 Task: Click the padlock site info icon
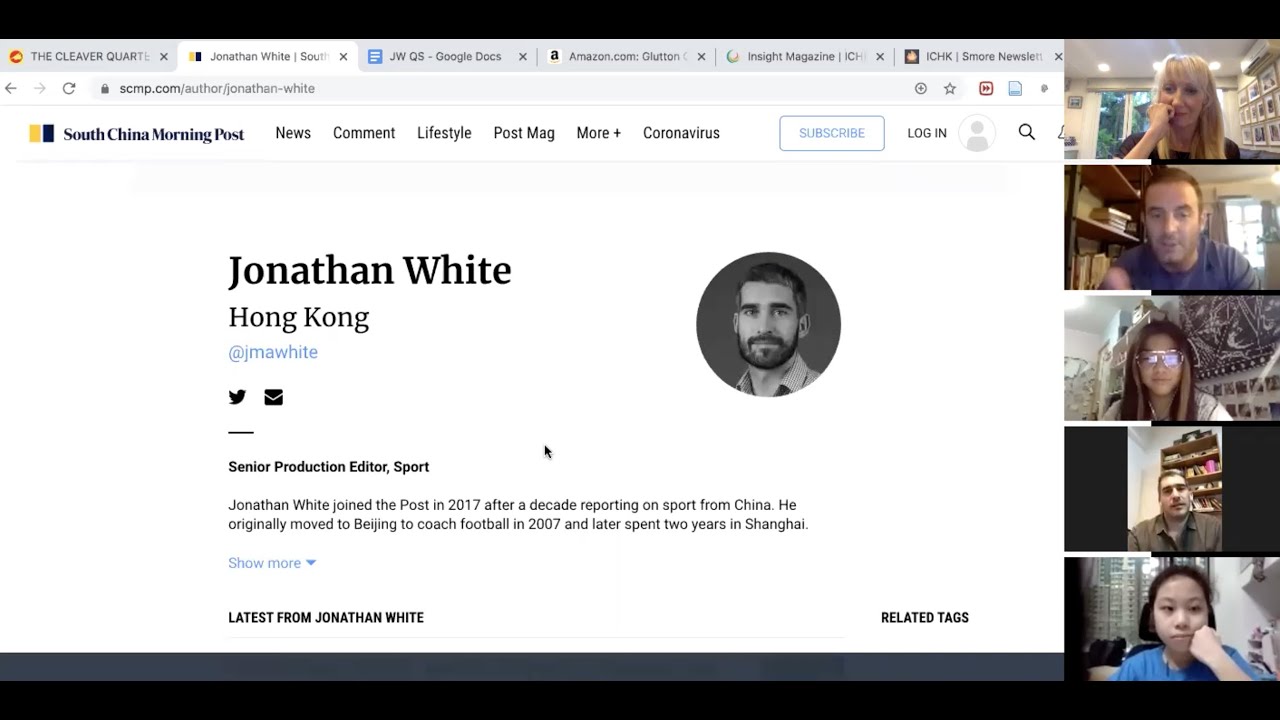pos(104,88)
